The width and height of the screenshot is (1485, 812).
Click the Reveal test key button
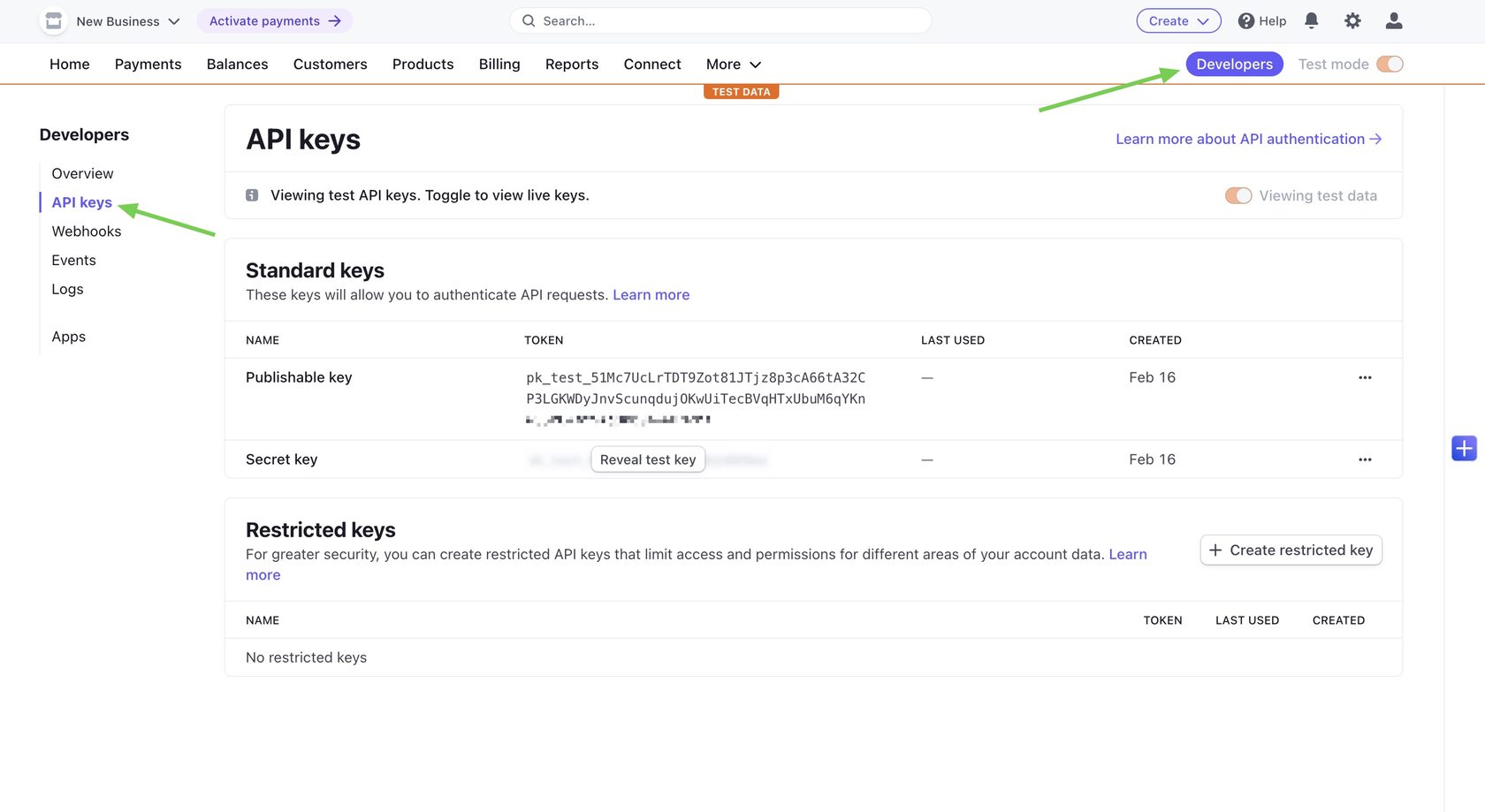coord(648,459)
